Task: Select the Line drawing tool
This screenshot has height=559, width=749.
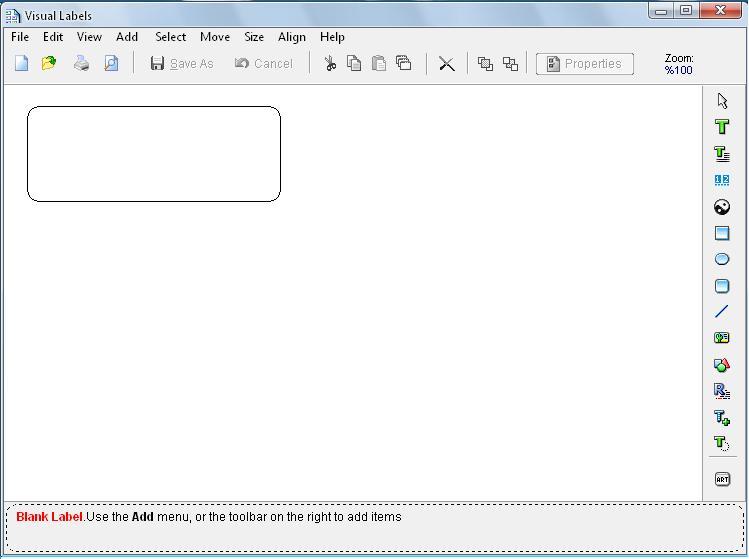Action: [722, 312]
